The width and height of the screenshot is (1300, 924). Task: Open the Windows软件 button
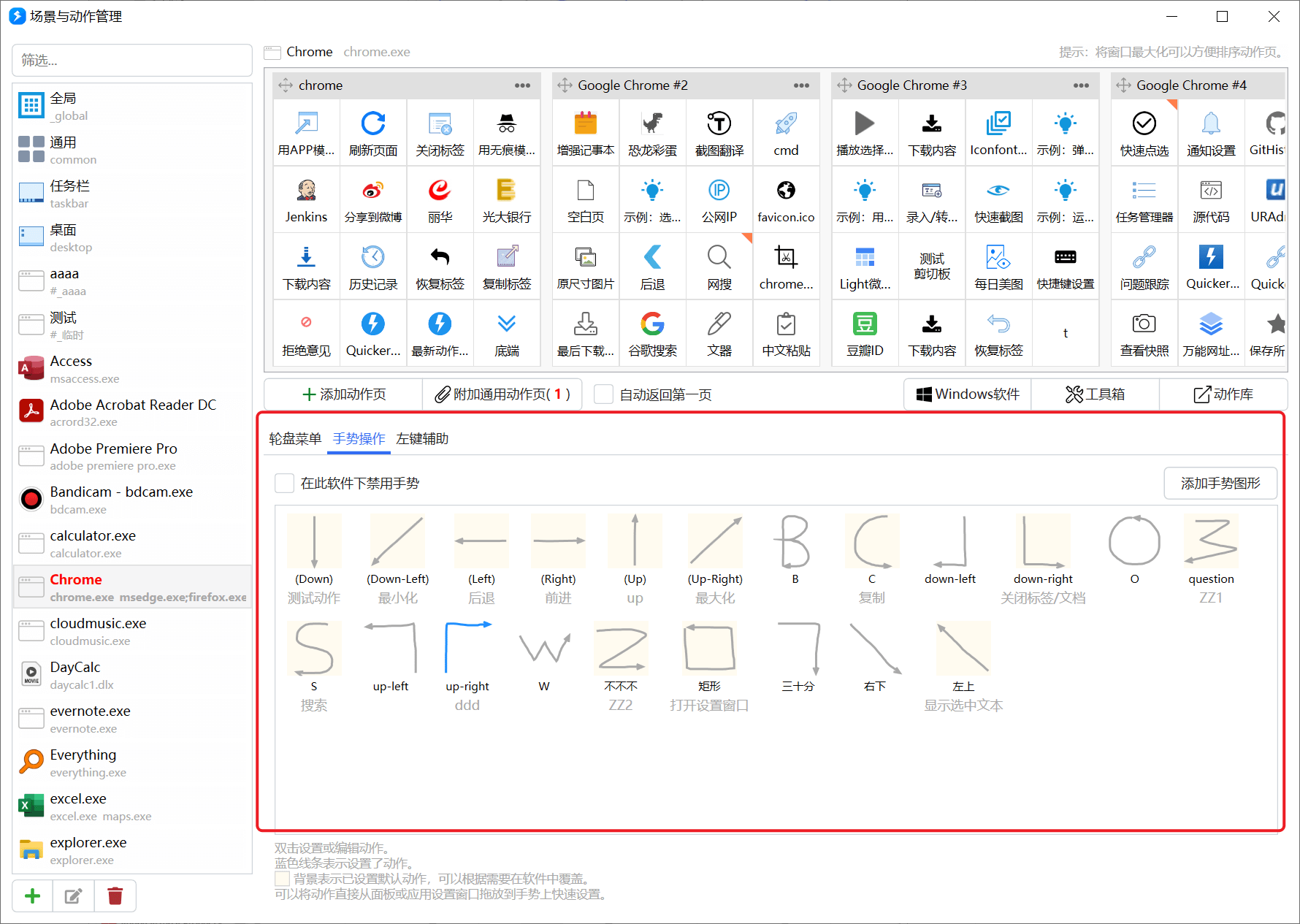coord(968,394)
